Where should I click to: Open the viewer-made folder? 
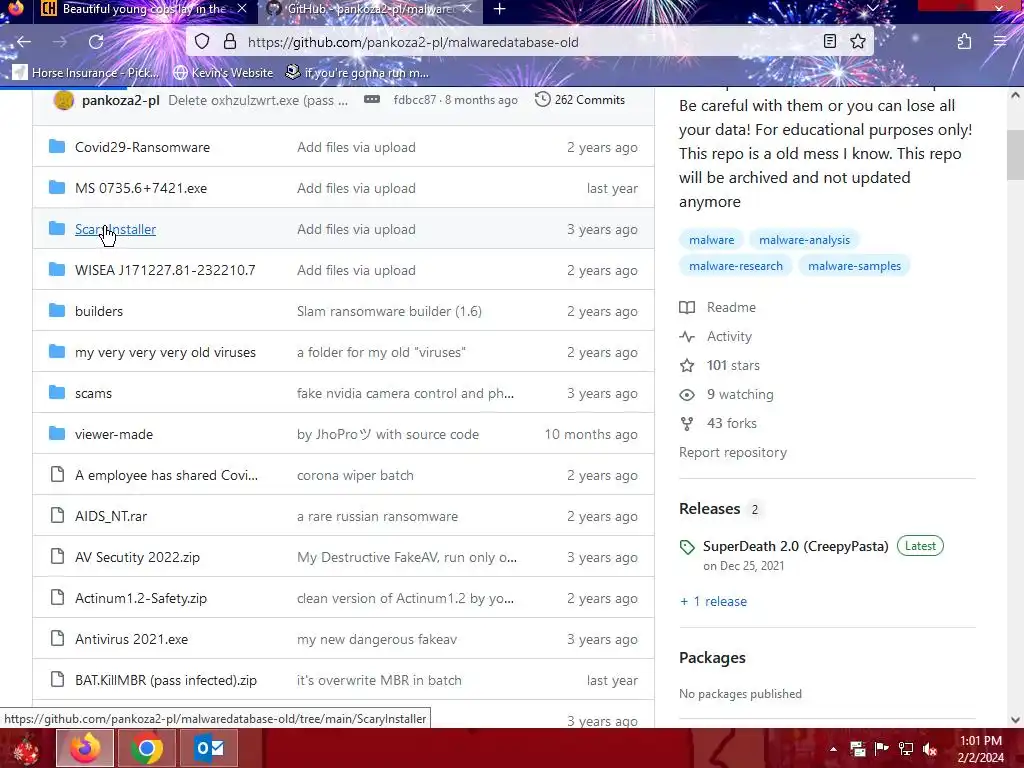point(114,434)
